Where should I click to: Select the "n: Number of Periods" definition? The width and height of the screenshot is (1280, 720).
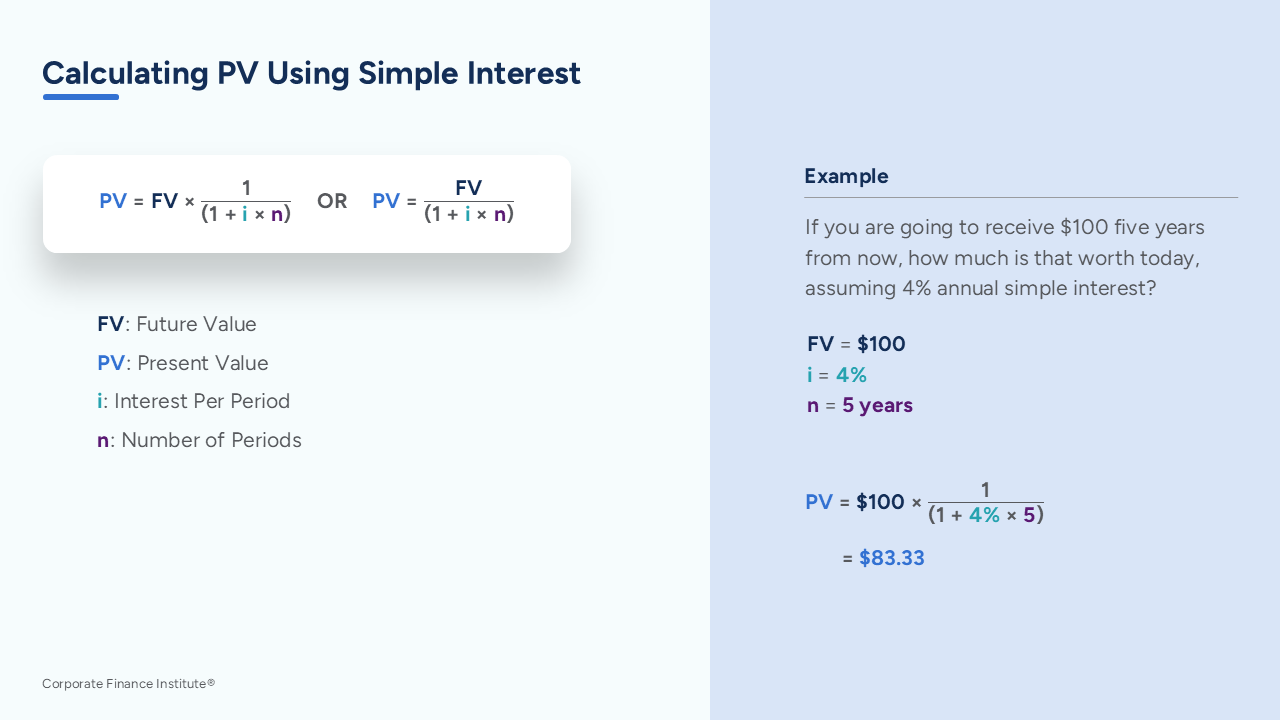pyautogui.click(x=199, y=440)
